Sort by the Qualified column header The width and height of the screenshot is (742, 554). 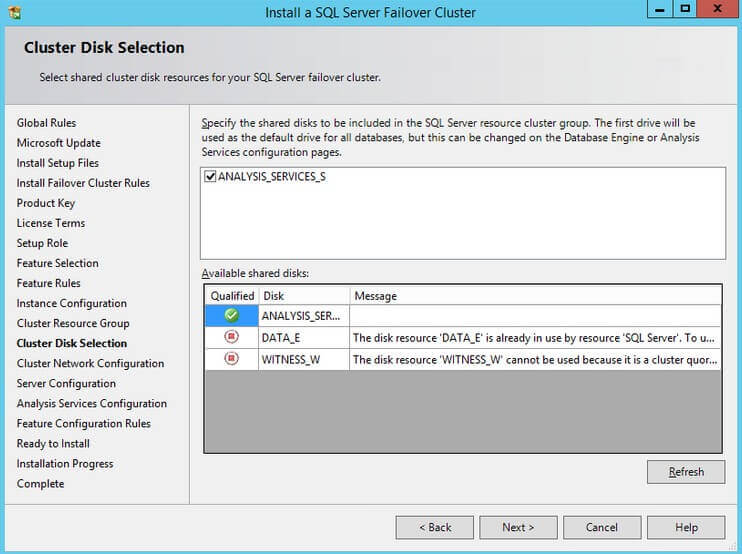232,296
